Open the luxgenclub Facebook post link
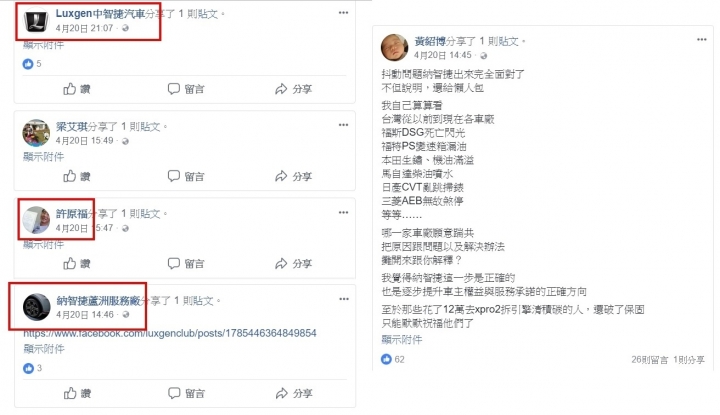The height and width of the screenshot is (415, 720). point(170,333)
